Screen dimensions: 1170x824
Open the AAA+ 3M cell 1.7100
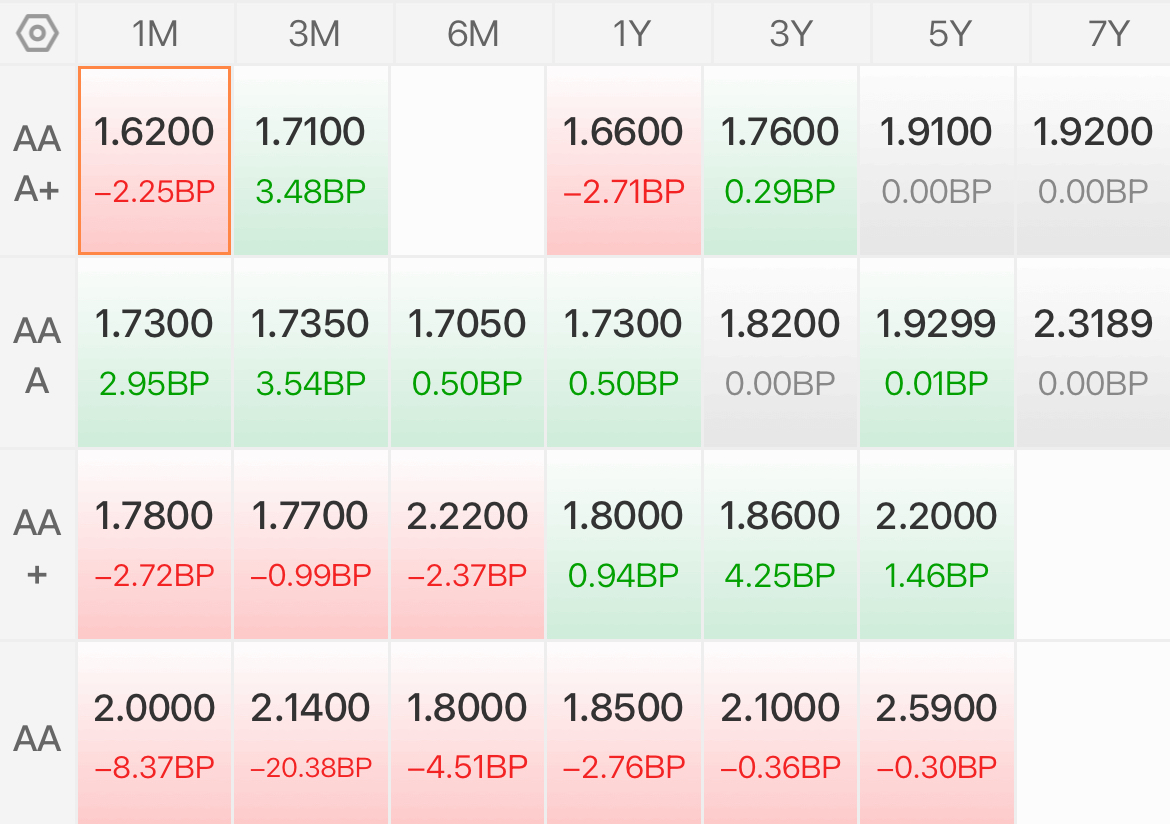tap(311, 160)
